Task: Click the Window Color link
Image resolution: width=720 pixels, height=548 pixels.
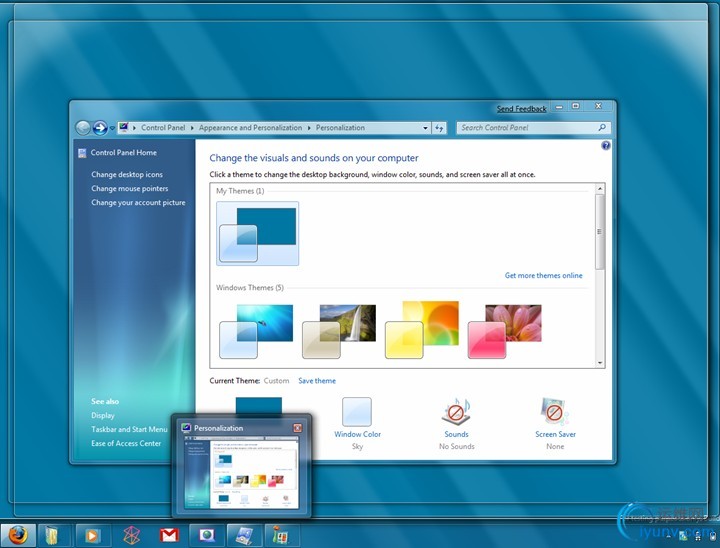Action: tap(357, 434)
